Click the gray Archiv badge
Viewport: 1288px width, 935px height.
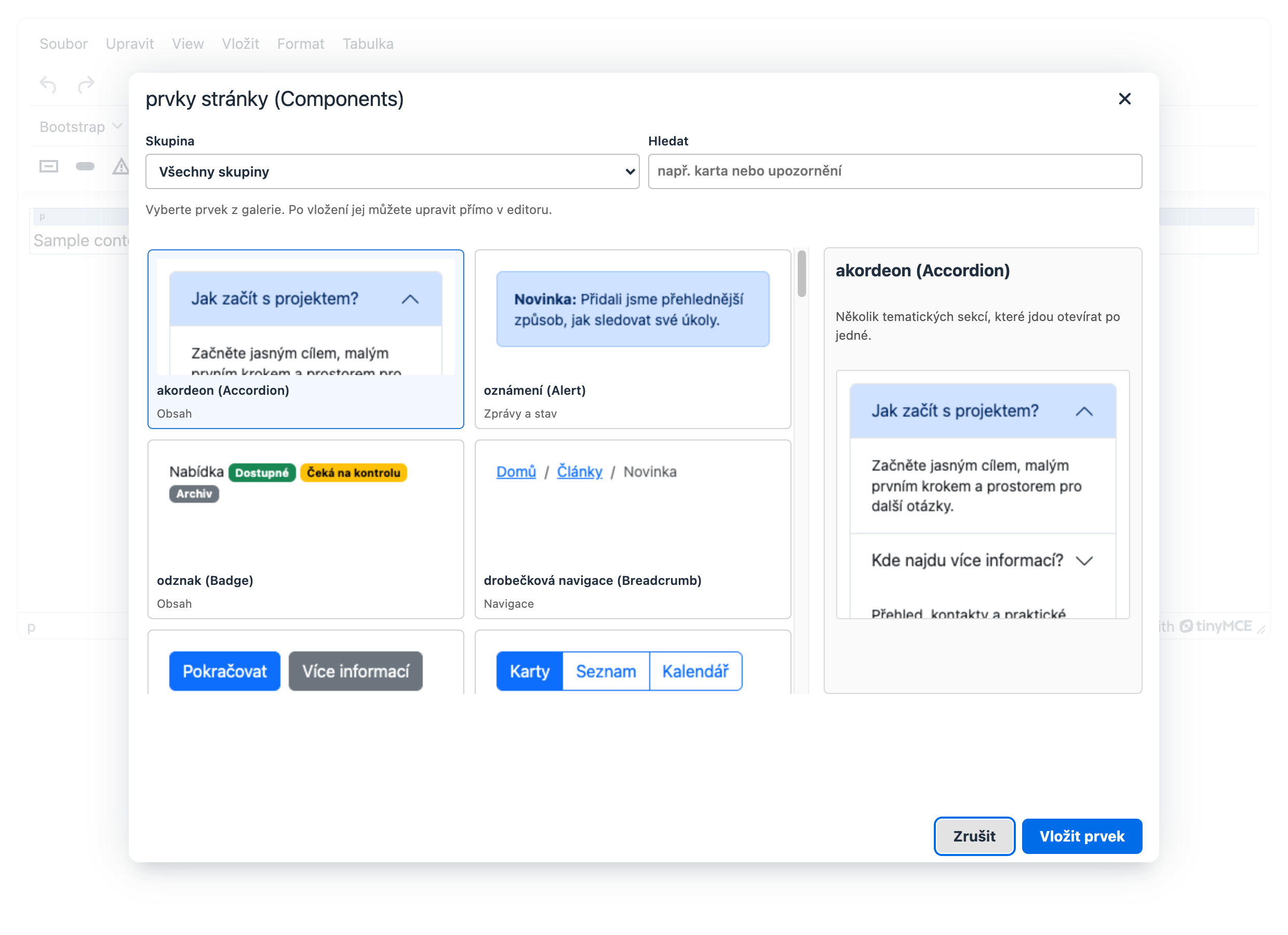click(x=194, y=493)
